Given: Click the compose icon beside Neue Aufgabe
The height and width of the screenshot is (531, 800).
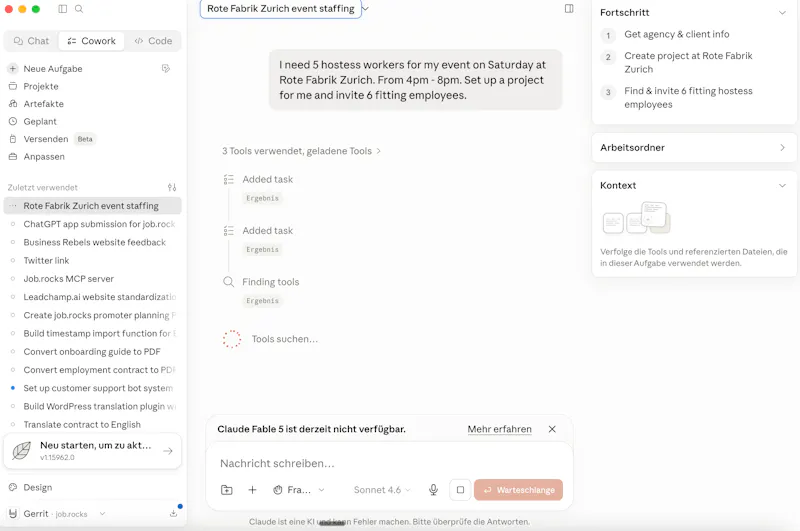Looking at the screenshot, I should (166, 68).
